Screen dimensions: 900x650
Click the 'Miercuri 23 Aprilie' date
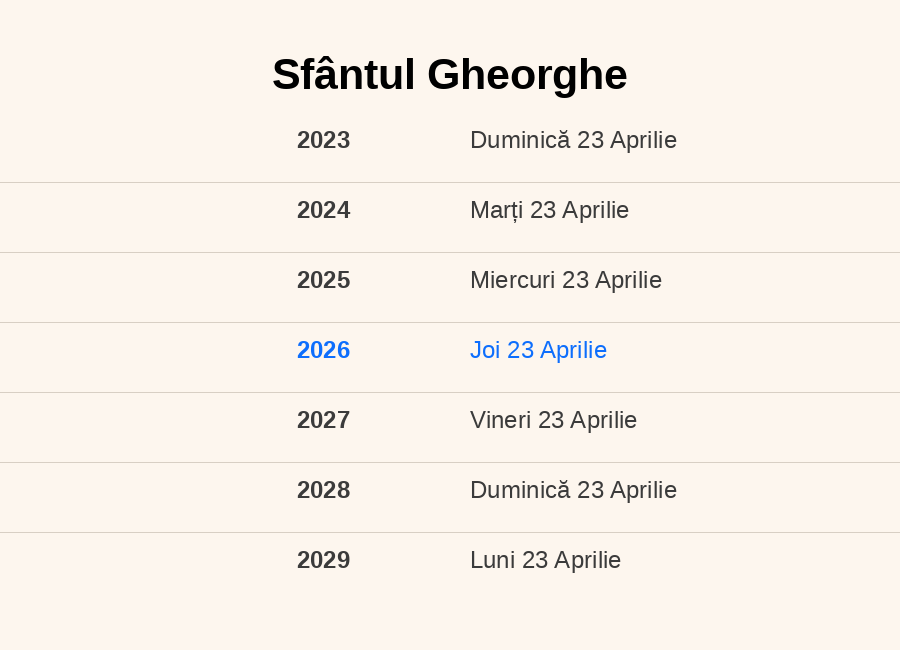click(565, 280)
